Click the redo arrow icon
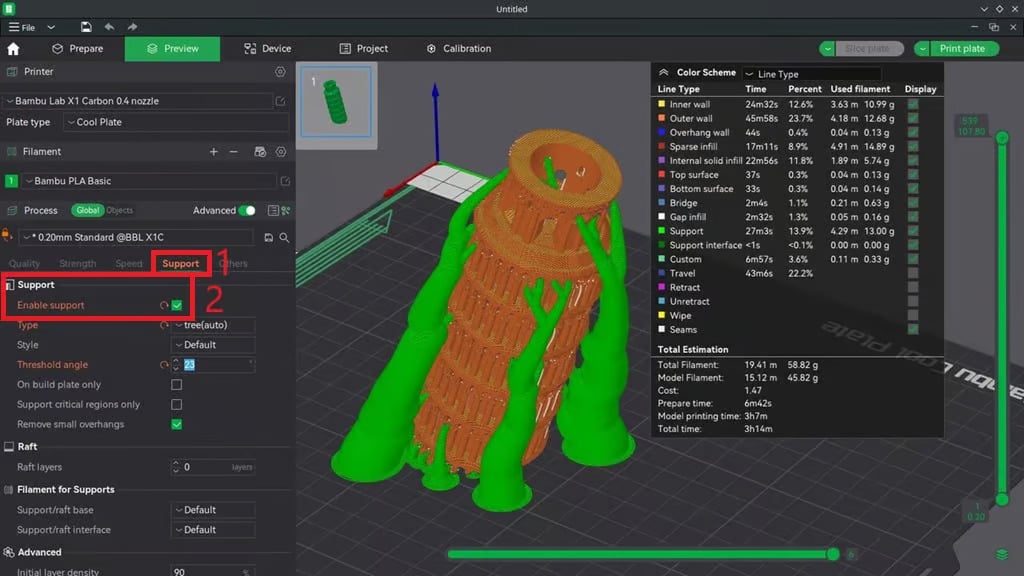 click(131, 27)
